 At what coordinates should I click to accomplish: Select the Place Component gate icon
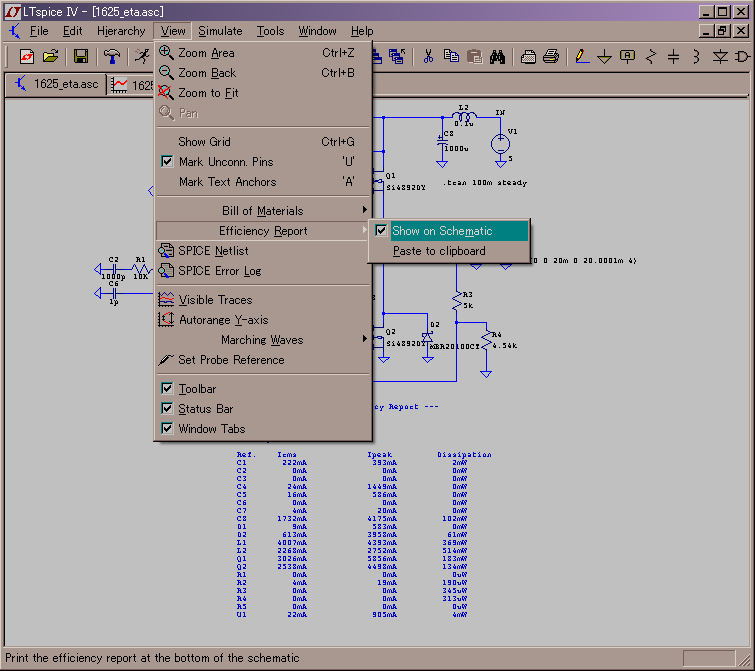742,56
